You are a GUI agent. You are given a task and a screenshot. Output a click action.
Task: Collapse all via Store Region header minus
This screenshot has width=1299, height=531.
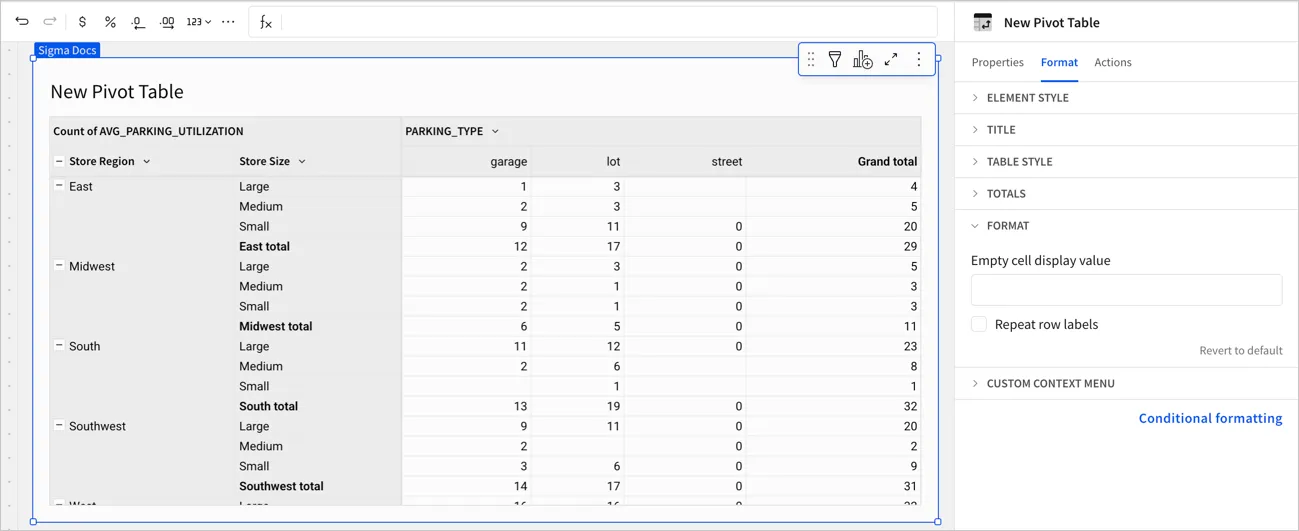[x=59, y=161]
